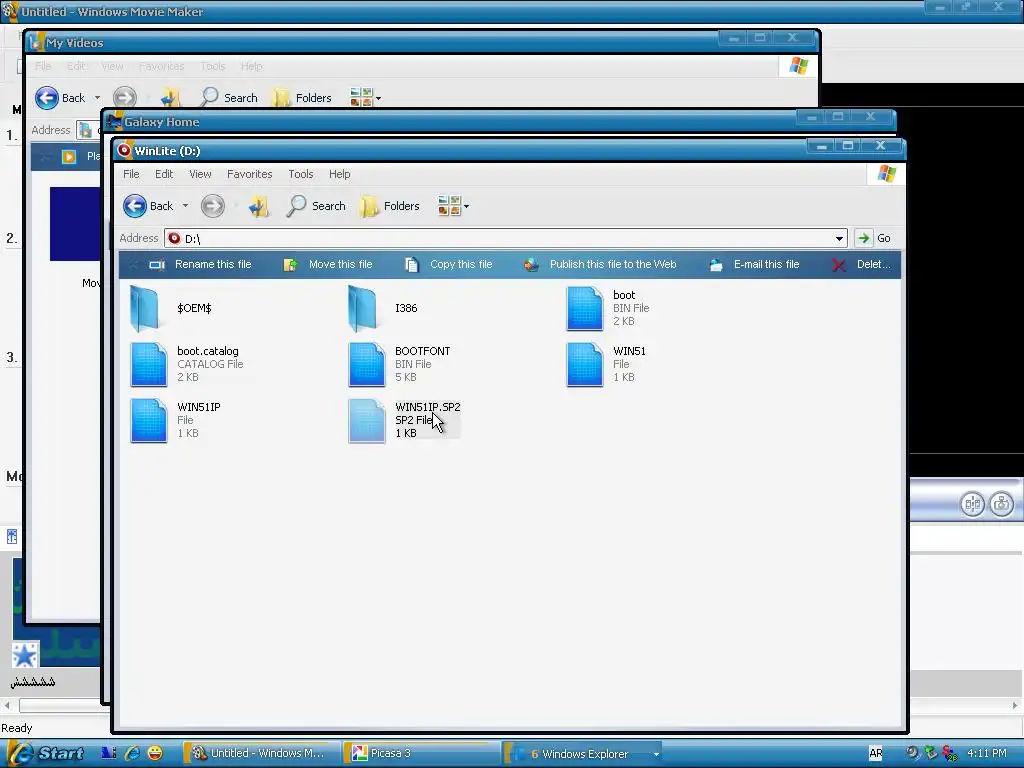Screen dimensions: 1024x768
Task: Open the View menu in WinLite window
Action: click(200, 174)
